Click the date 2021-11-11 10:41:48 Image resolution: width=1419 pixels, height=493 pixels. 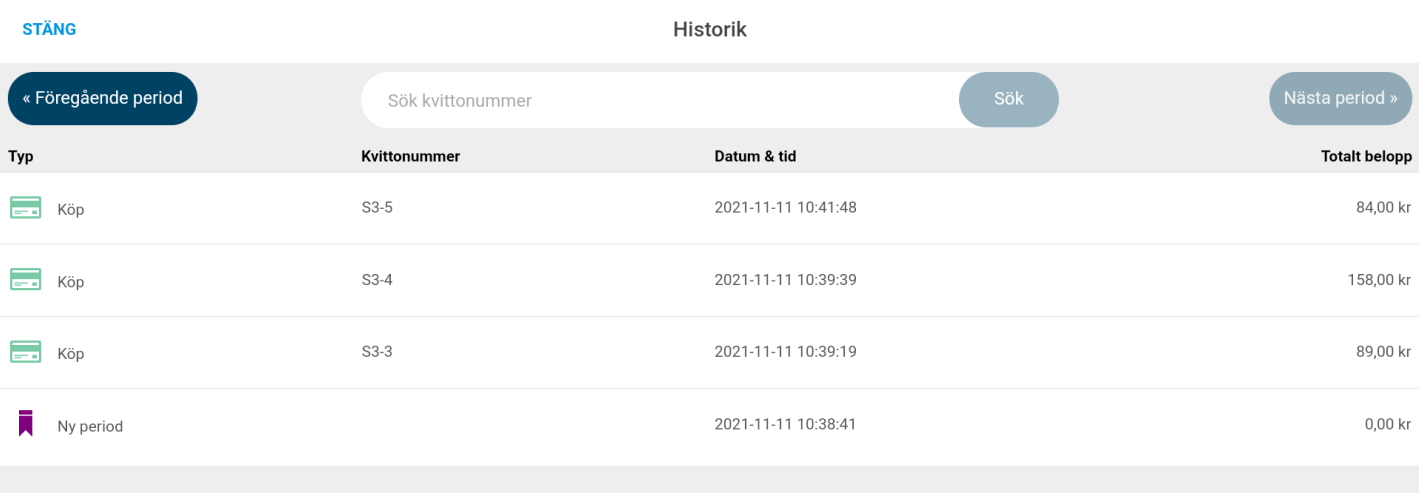[x=785, y=208]
